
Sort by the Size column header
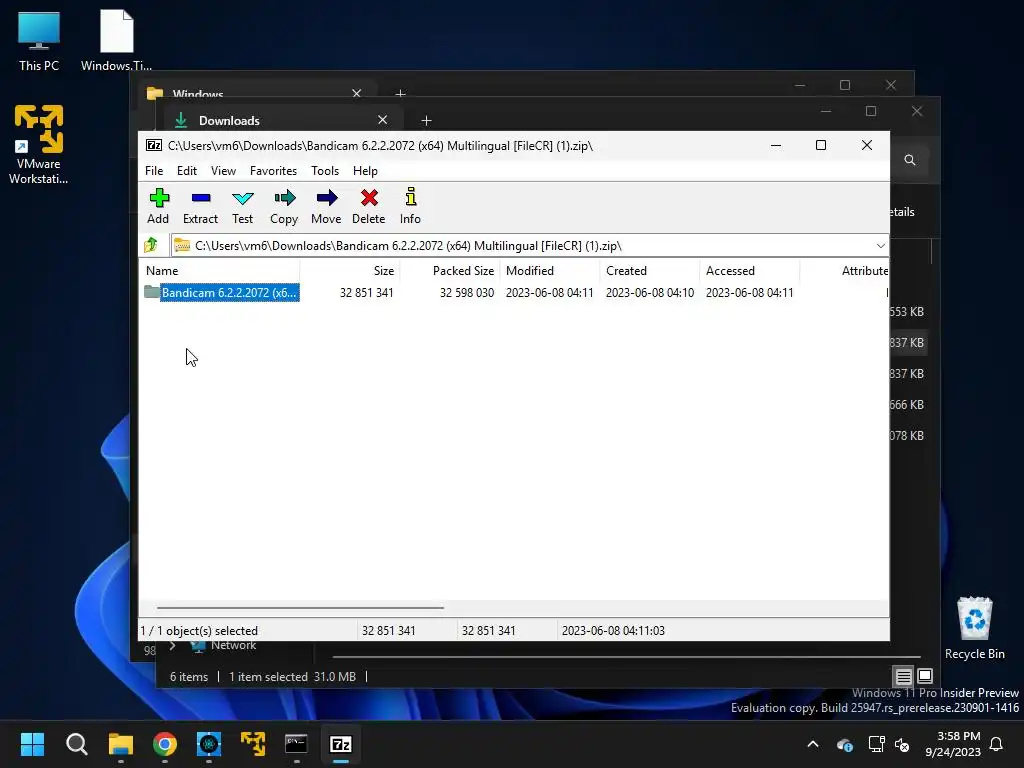click(x=349, y=270)
